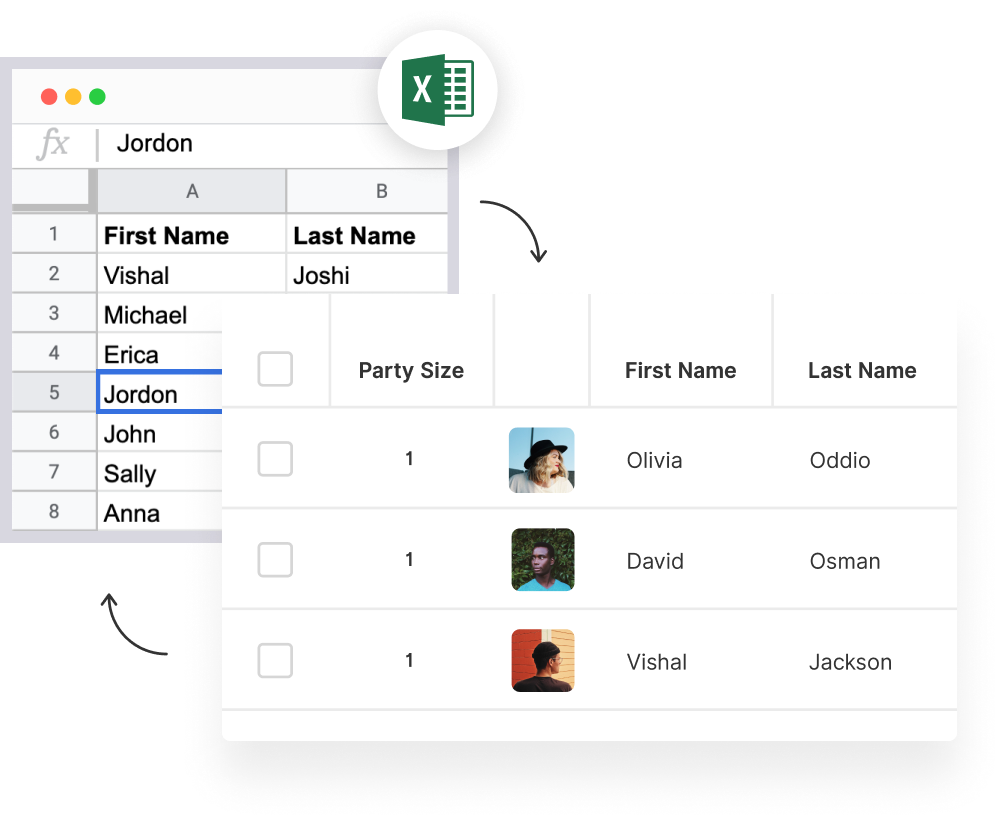
Task: Click the yellow minimize window dot
Action: [73, 97]
